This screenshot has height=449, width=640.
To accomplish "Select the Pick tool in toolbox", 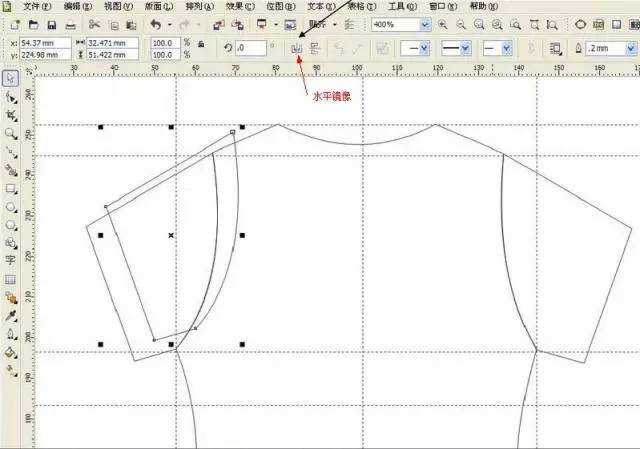I will tap(11, 78).
